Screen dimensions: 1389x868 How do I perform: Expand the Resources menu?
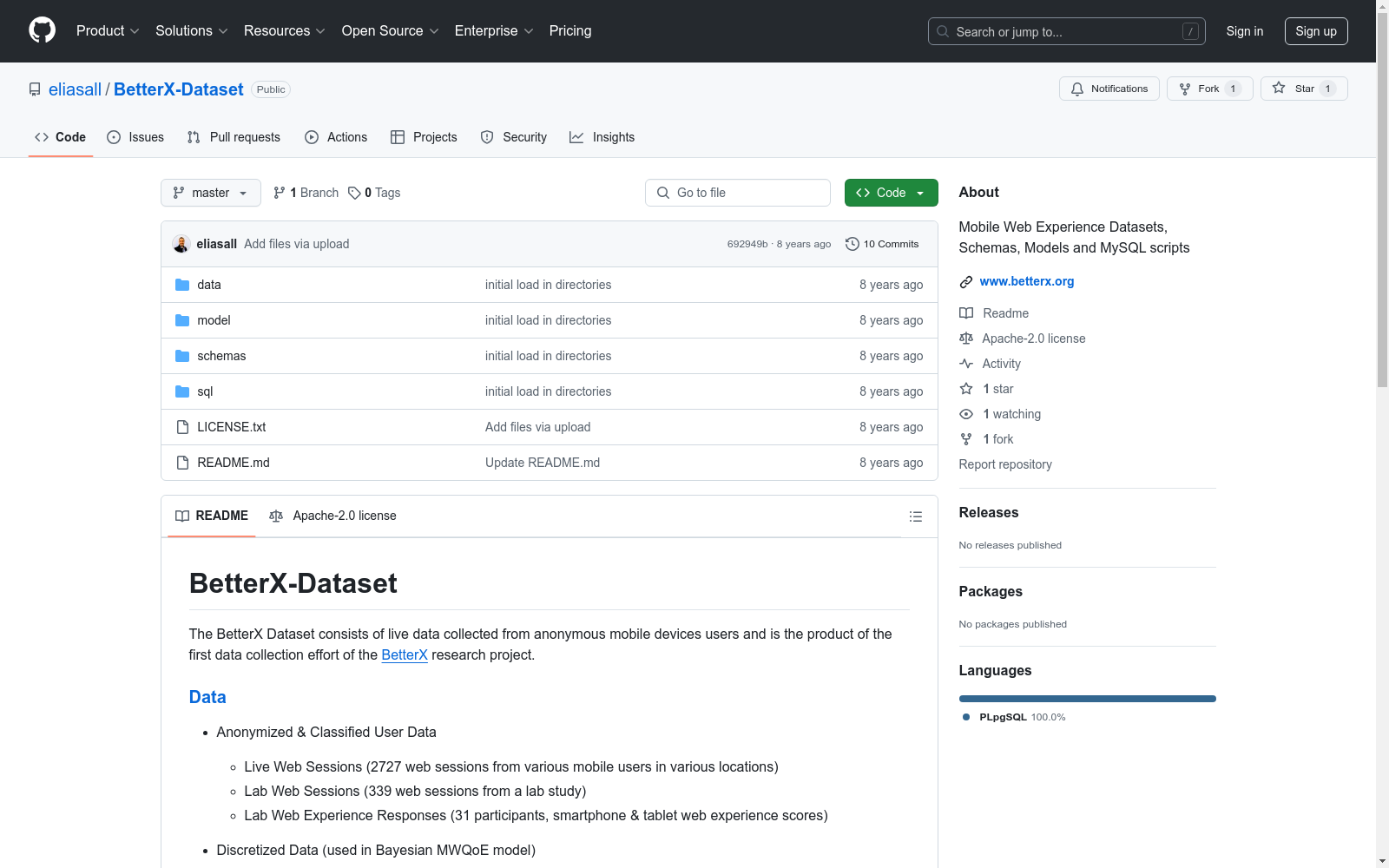(285, 31)
